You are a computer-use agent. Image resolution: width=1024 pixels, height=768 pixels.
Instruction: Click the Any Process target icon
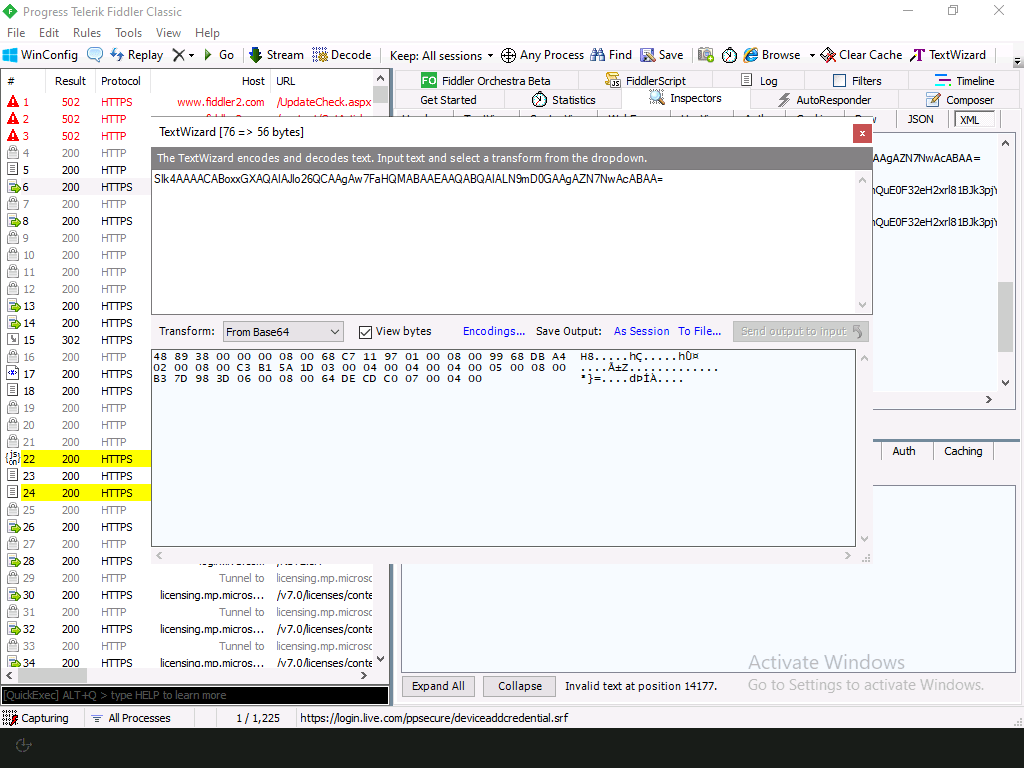[x=508, y=55]
